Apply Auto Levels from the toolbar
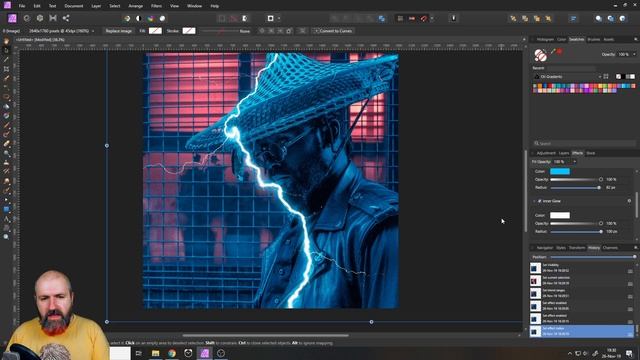The height and width of the screenshot is (360, 640). click(127, 18)
